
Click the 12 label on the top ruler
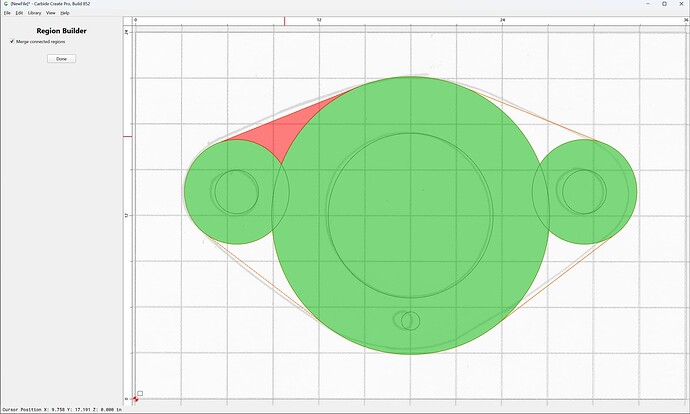tap(319, 20)
